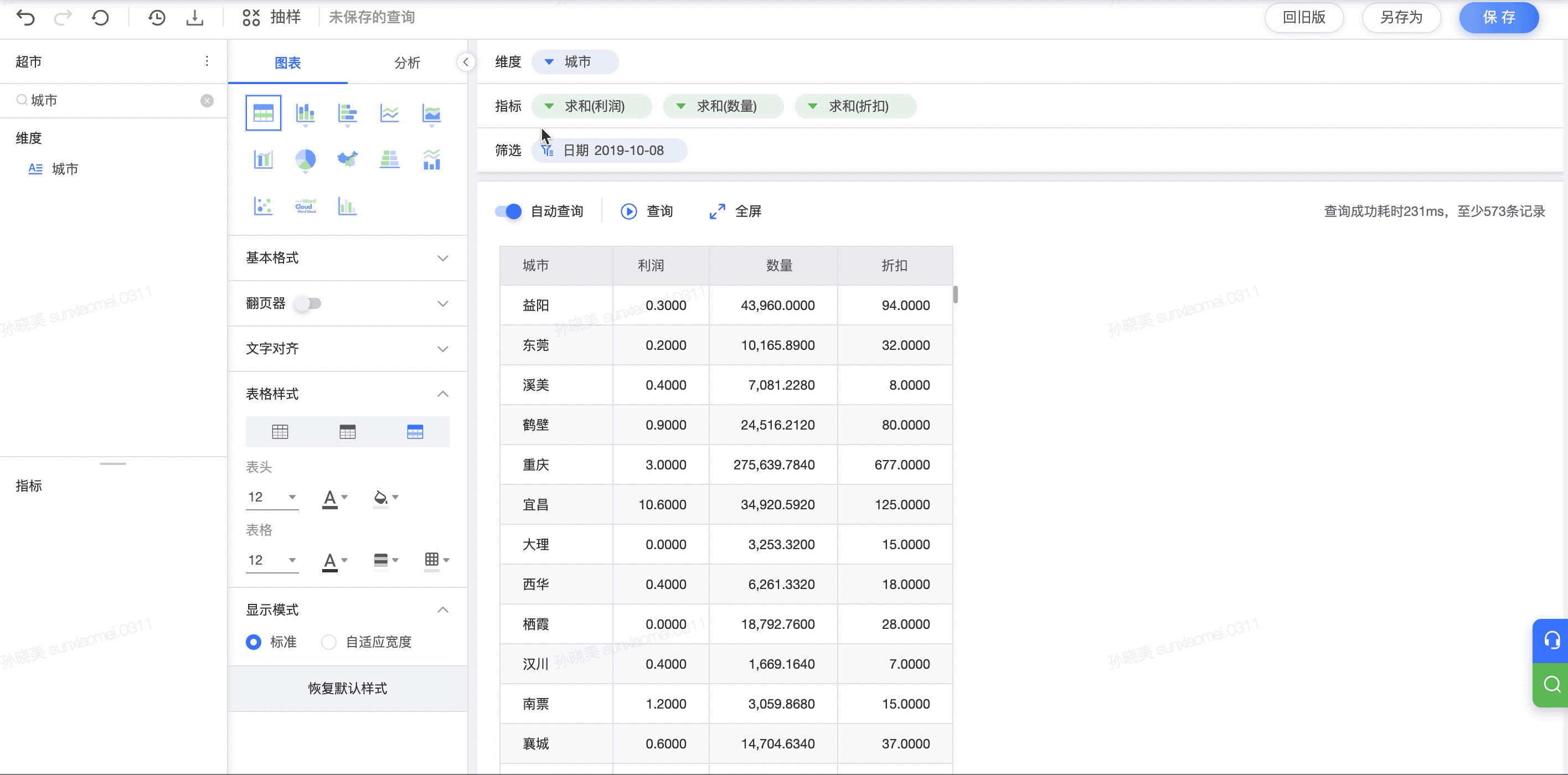
Task: Collapse the 表格样式 section
Action: tap(443, 394)
